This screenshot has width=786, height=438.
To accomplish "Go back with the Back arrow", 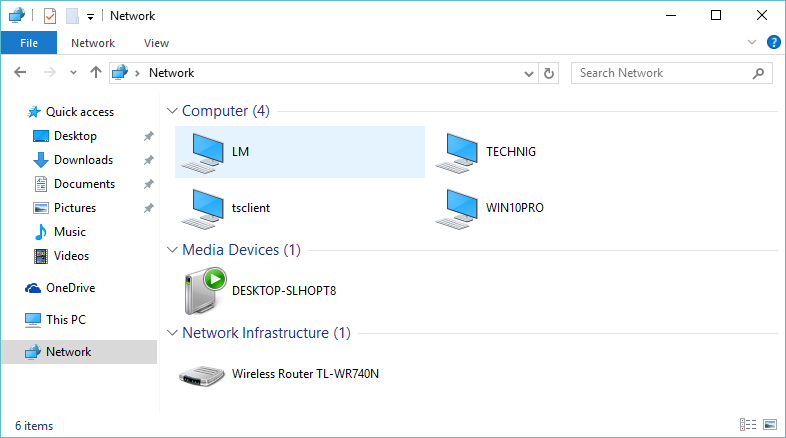I will [20, 73].
